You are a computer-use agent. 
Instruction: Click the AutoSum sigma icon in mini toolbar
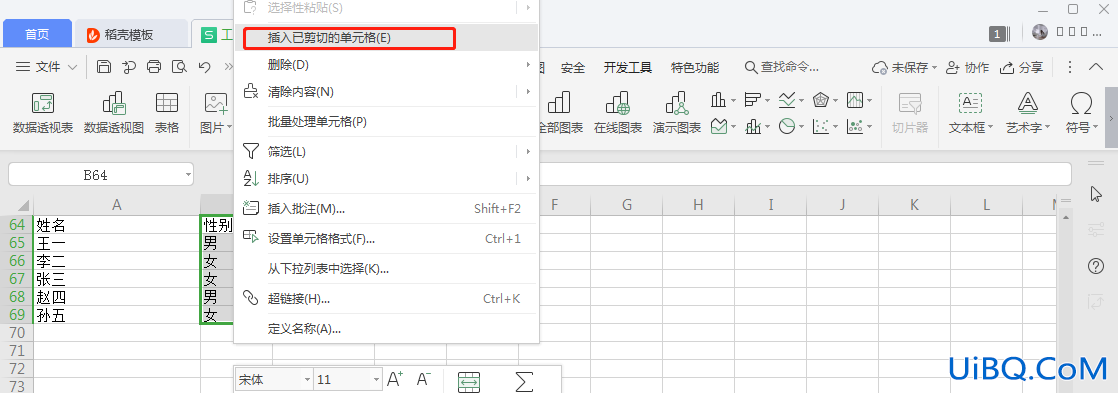tap(524, 381)
